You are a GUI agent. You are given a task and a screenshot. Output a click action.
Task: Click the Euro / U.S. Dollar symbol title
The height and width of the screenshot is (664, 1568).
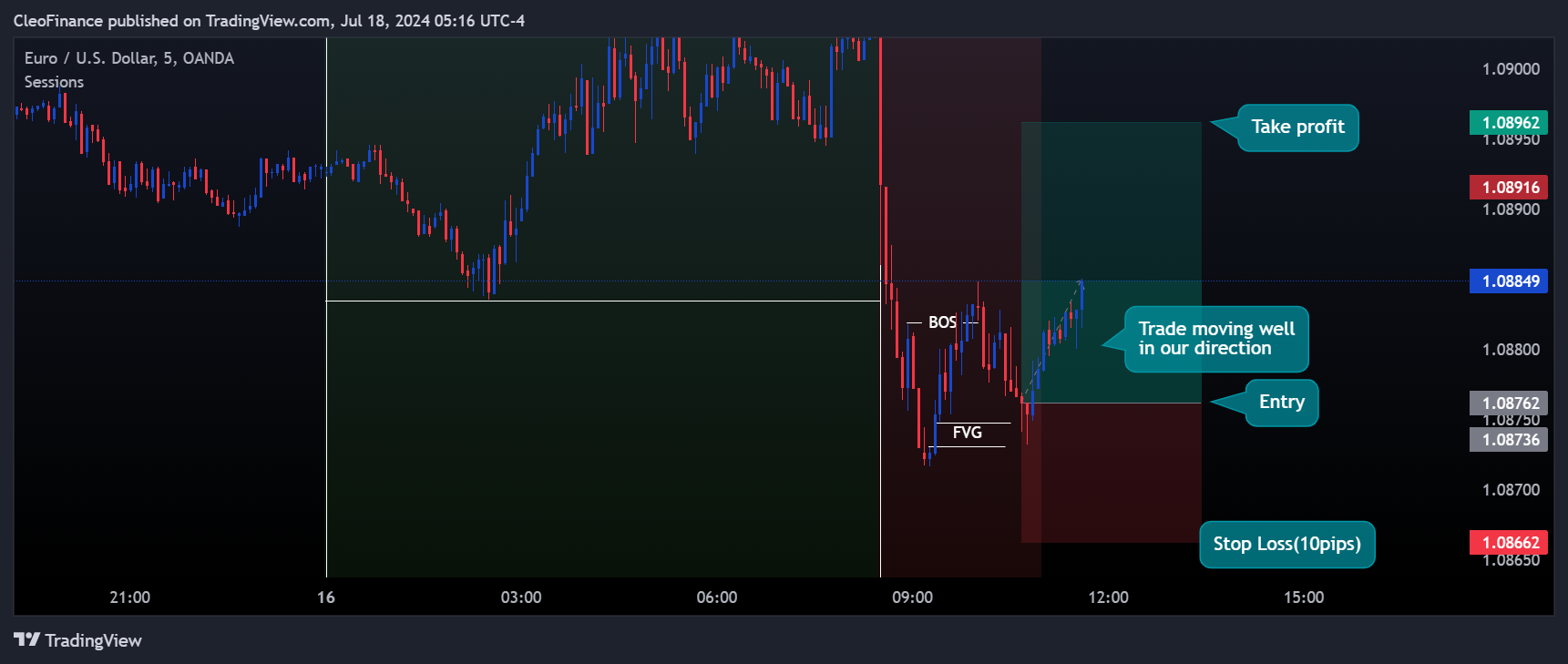(129, 58)
